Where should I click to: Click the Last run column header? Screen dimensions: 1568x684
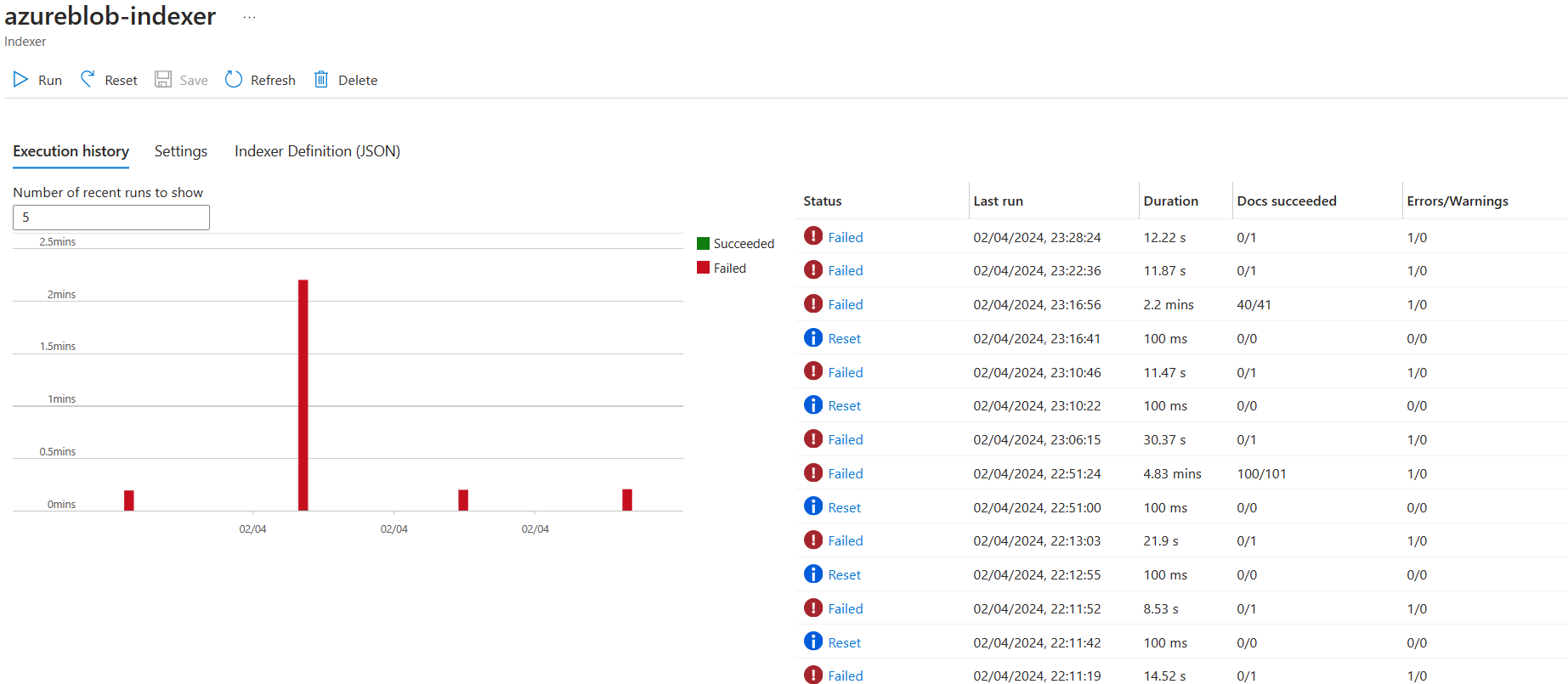(998, 201)
